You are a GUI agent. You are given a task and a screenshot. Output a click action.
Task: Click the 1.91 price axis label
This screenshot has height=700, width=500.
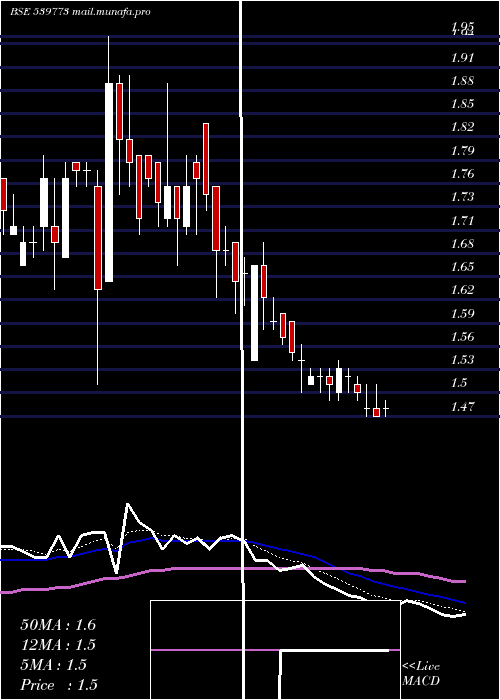click(461, 58)
